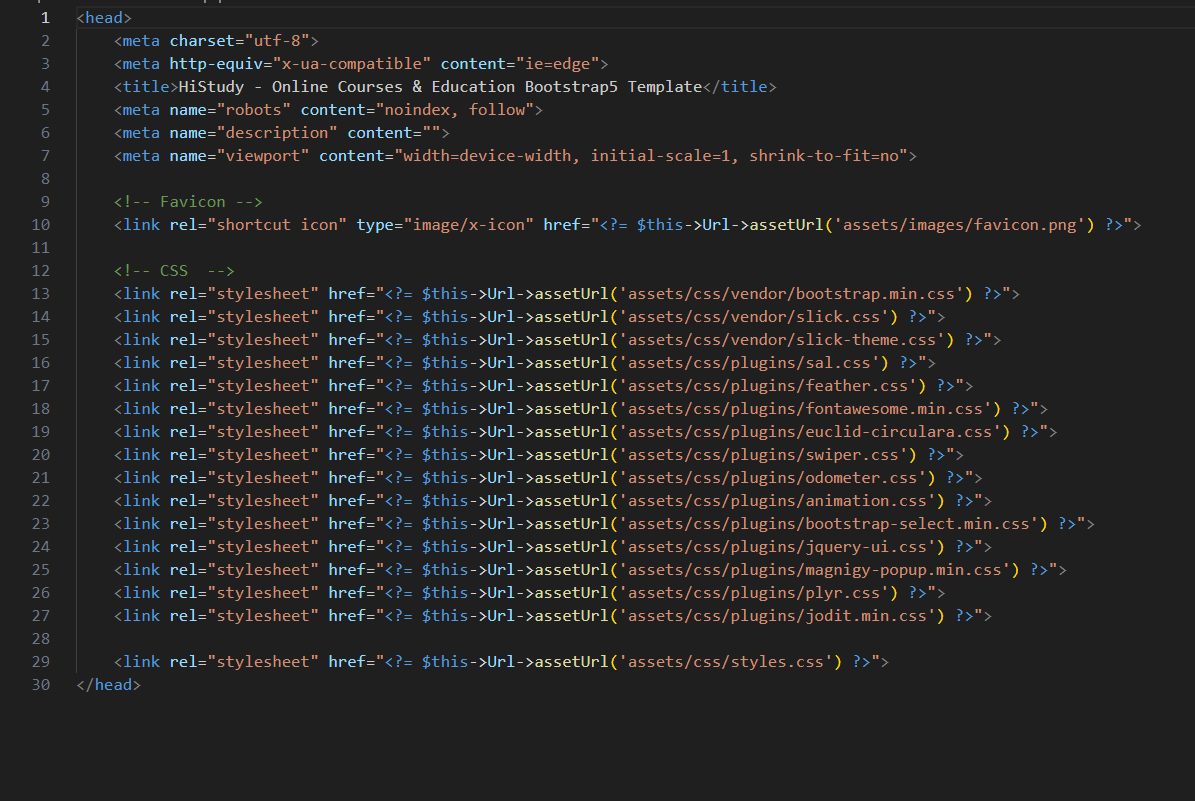
Task: Click line number 1 in gutter
Action: 45,18
